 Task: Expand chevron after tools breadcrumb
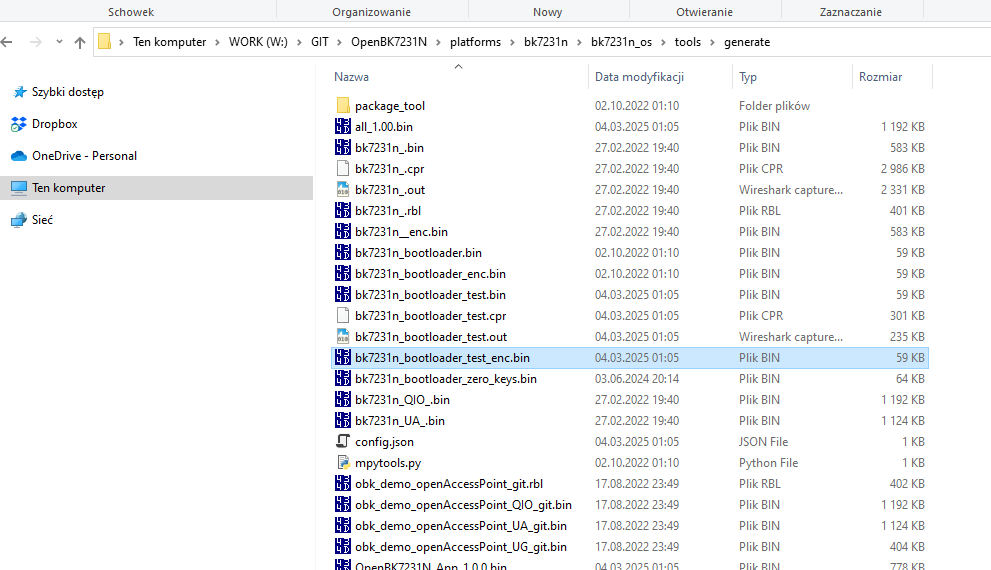click(712, 42)
